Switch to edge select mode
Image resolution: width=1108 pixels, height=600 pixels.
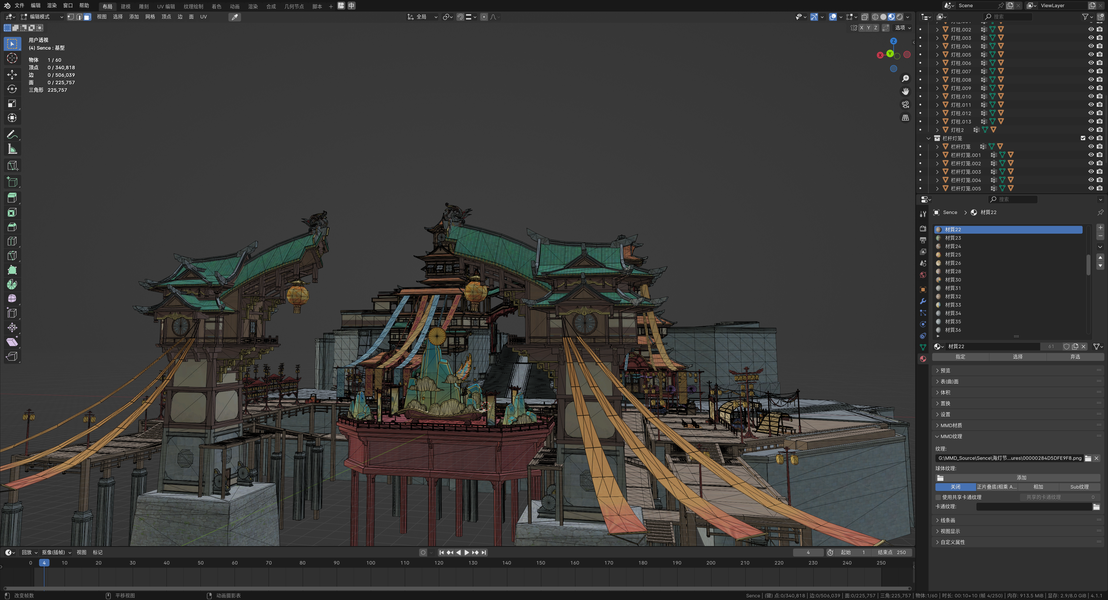coord(78,16)
